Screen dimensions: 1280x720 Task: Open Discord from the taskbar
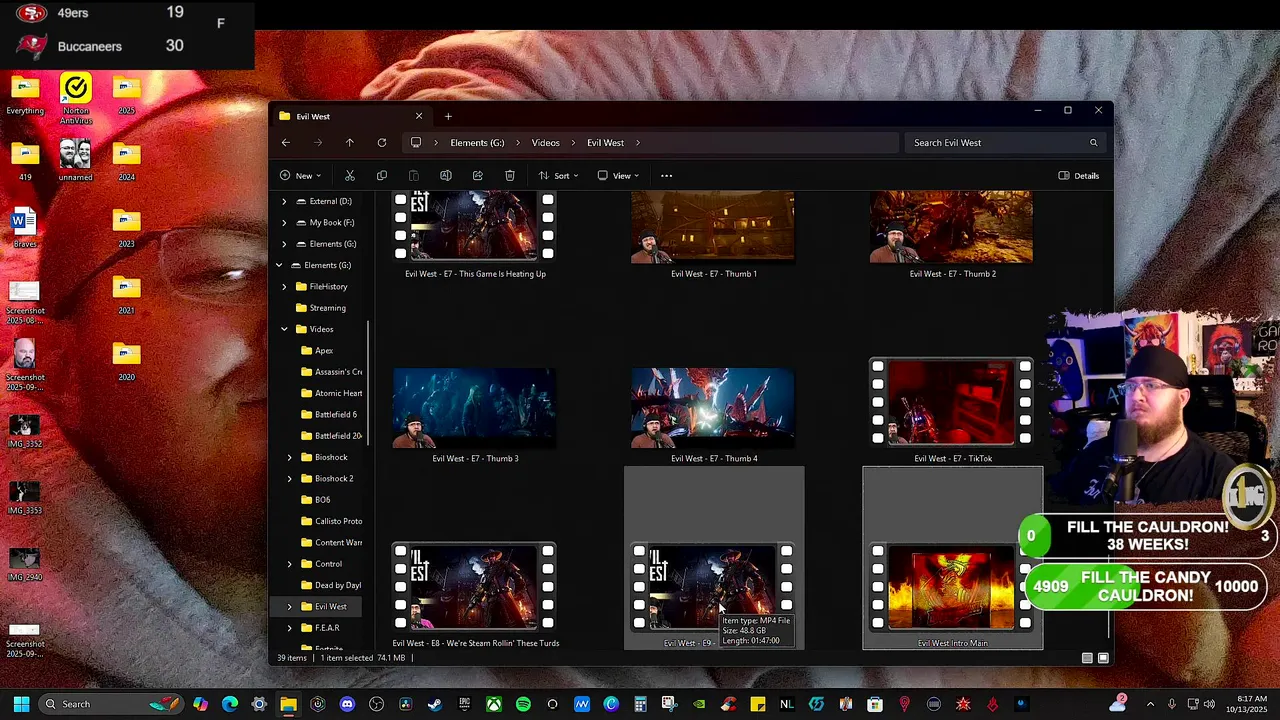(347, 704)
